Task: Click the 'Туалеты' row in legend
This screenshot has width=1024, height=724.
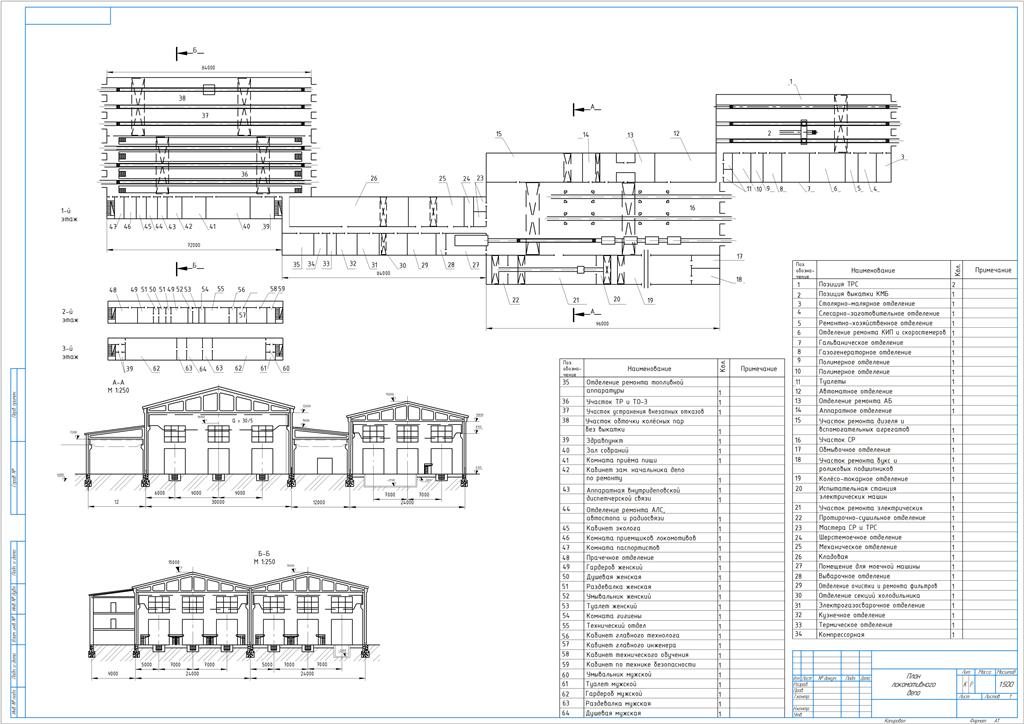Action: pos(904,381)
